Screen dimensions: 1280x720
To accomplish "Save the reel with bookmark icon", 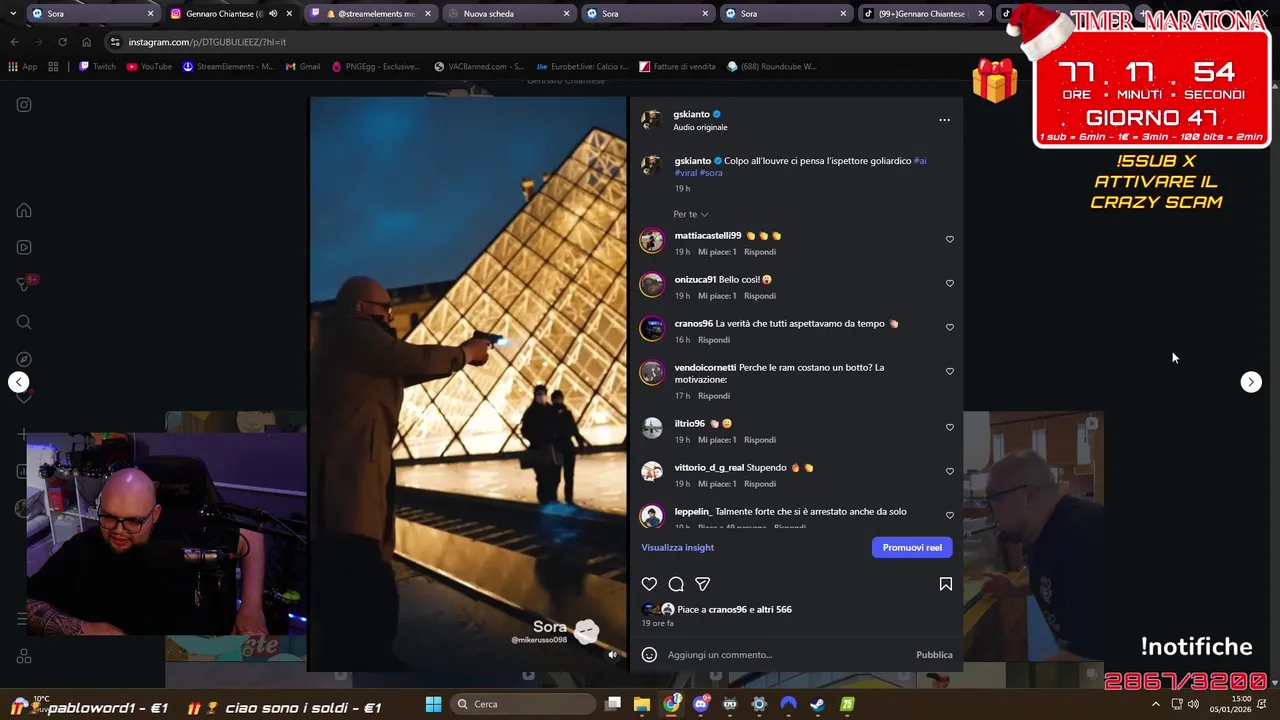I will [945, 584].
